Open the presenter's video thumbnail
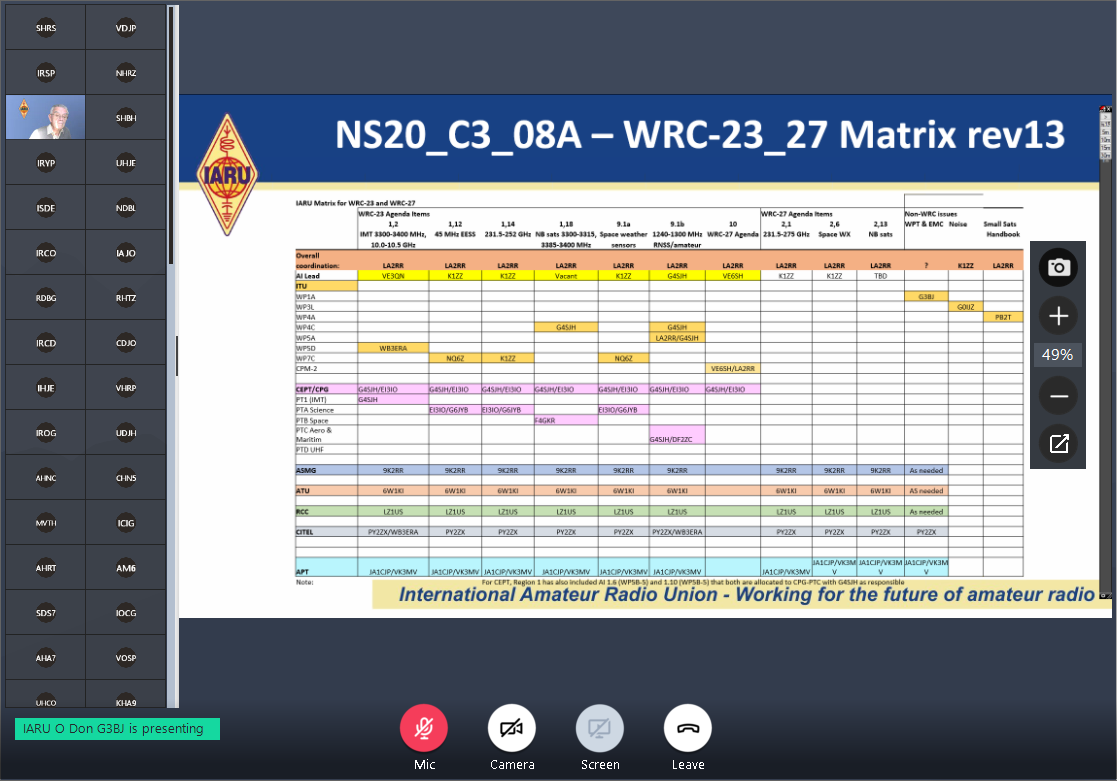This screenshot has width=1117, height=781. point(46,118)
